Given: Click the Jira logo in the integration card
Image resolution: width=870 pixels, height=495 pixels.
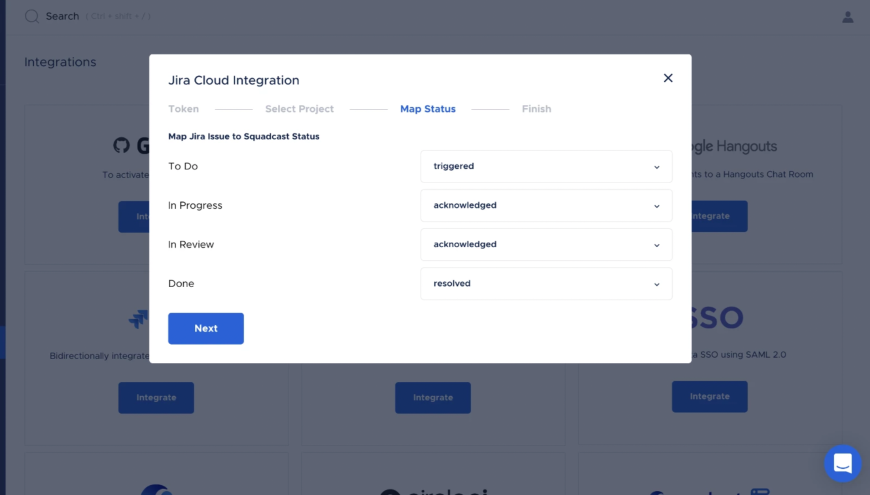Looking at the screenshot, I should pos(139,319).
